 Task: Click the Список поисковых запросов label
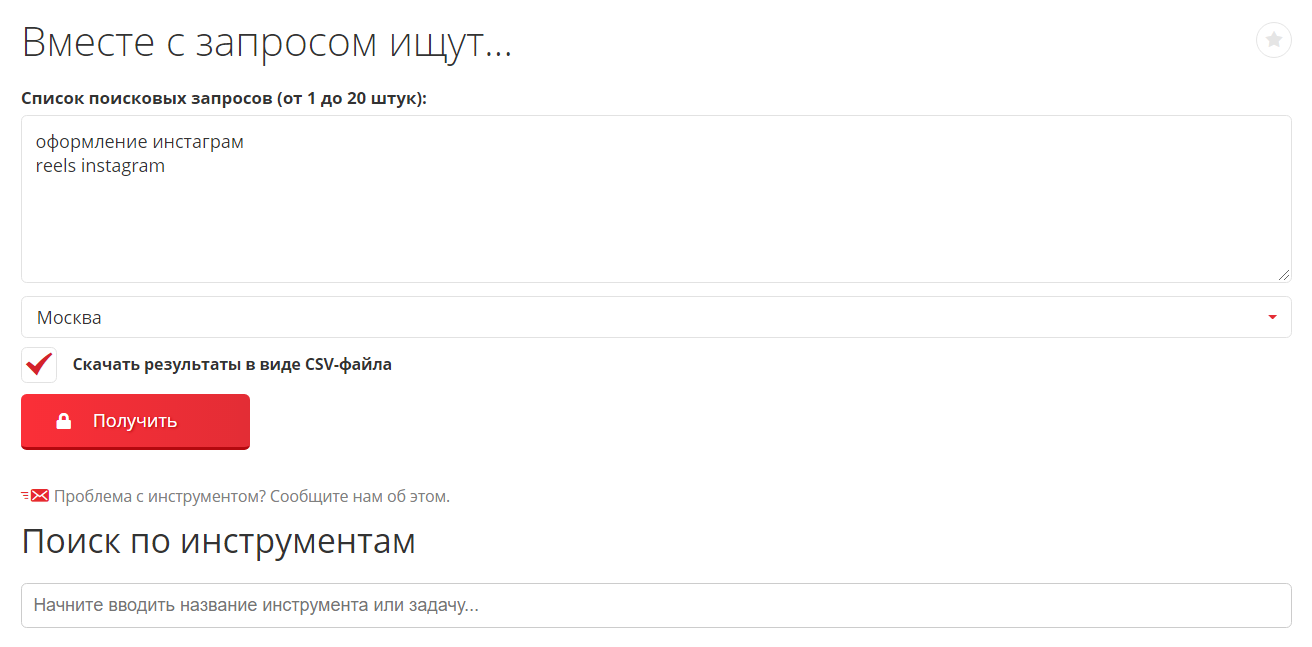coord(224,99)
